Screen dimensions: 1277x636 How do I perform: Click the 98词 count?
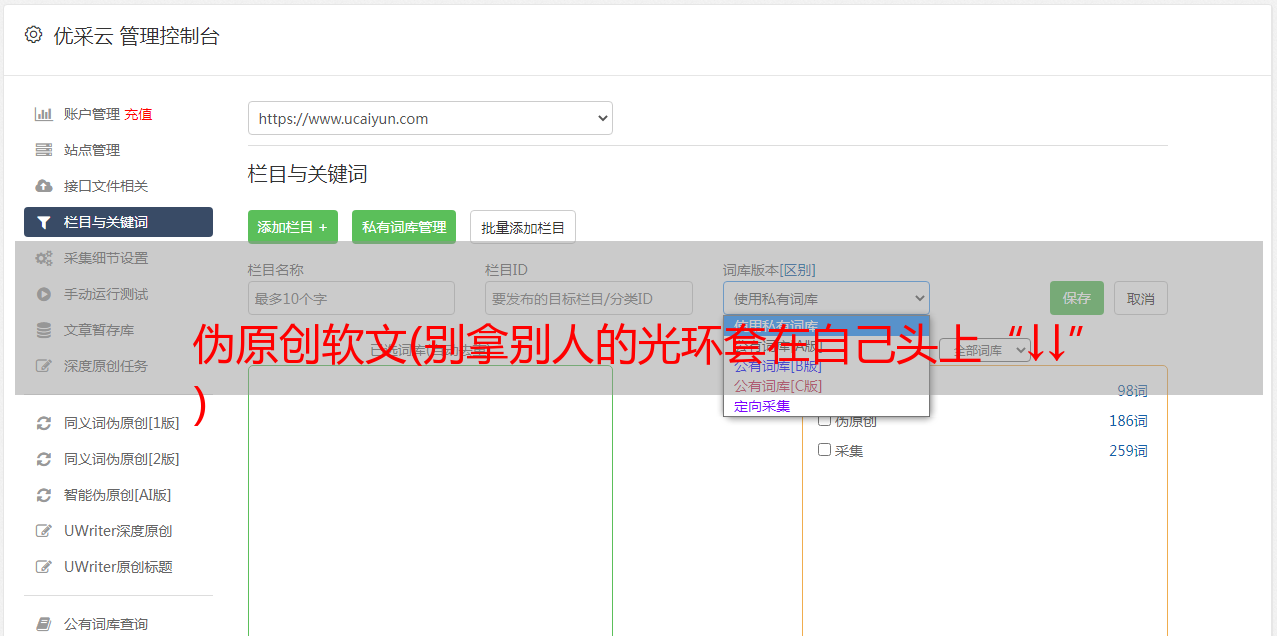[x=1132, y=391]
